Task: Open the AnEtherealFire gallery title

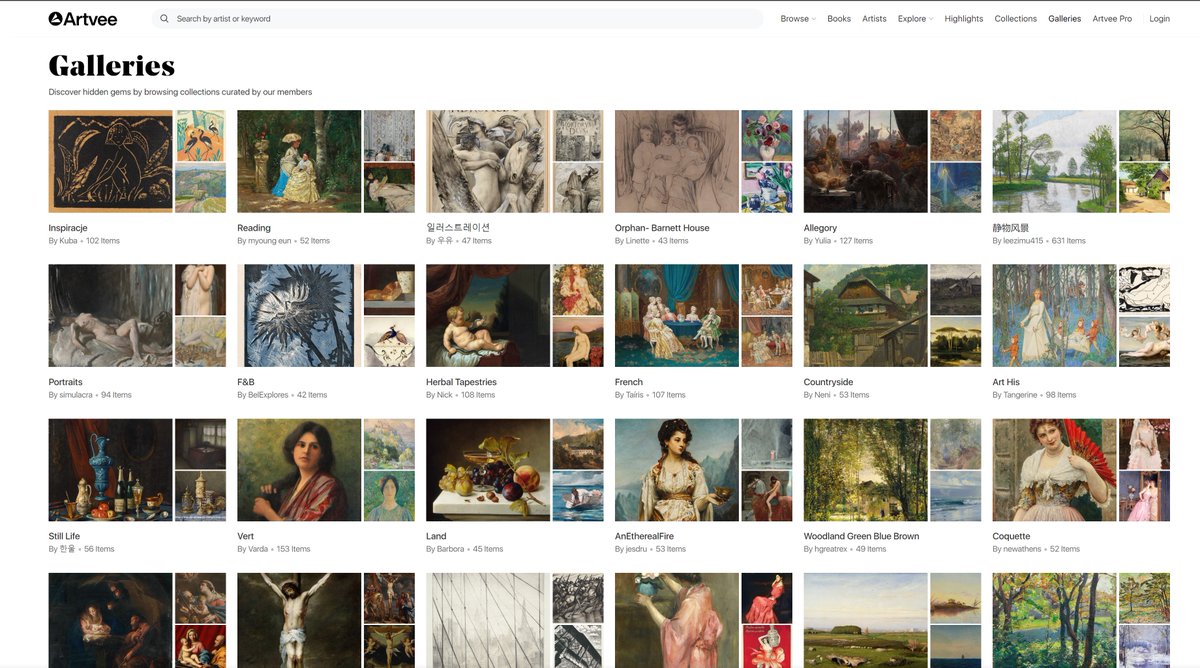Action: pyautogui.click(x=644, y=536)
